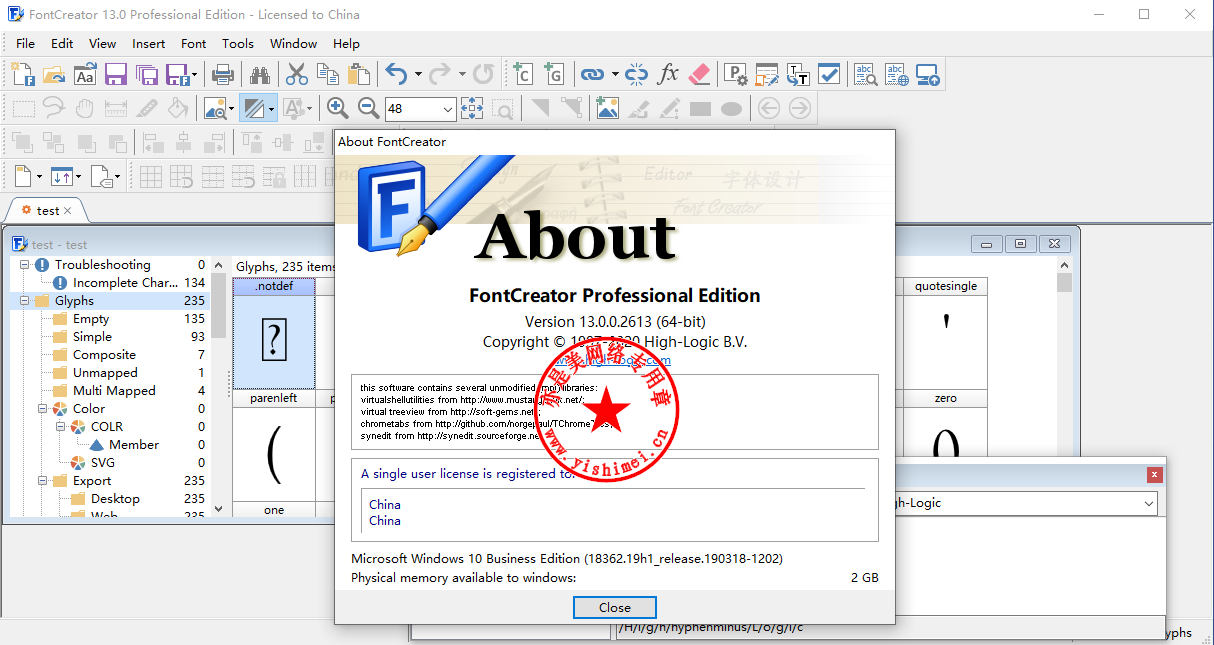The width and height of the screenshot is (1214, 645).
Task: Select the .notdef glyph cell
Action: point(273,333)
